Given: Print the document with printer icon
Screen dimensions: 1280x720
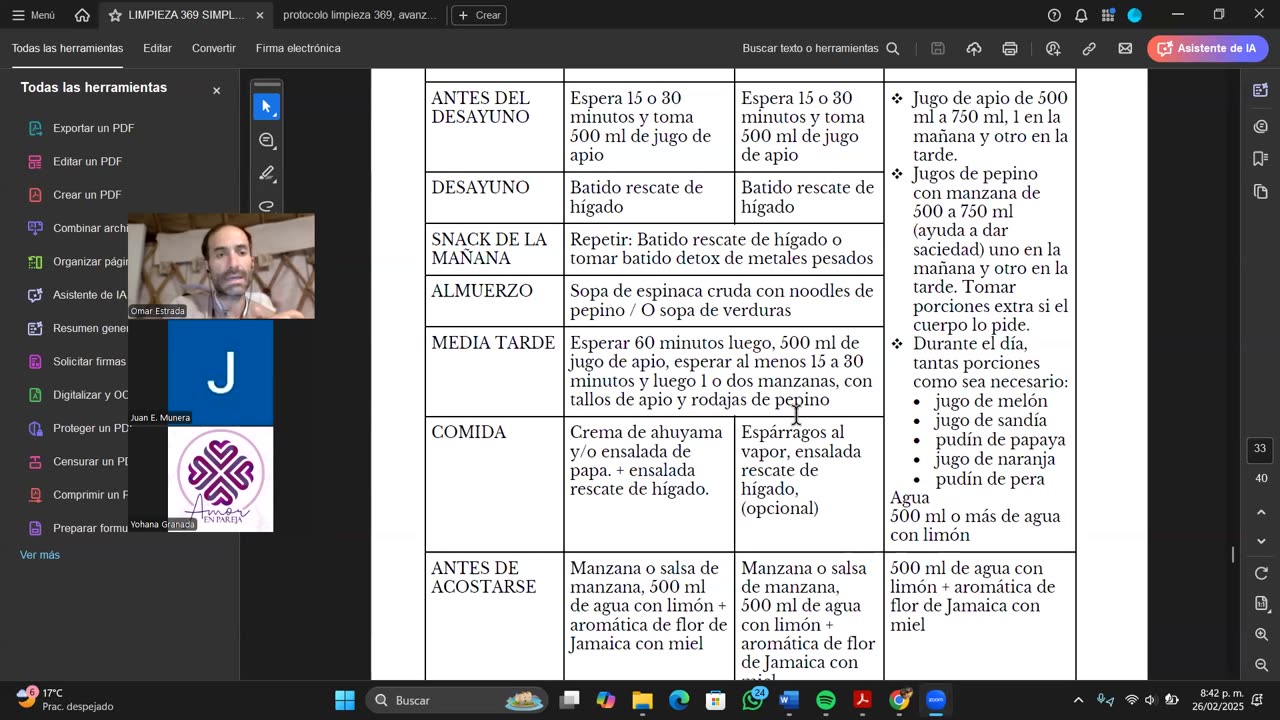Looking at the screenshot, I should coord(1010,48).
